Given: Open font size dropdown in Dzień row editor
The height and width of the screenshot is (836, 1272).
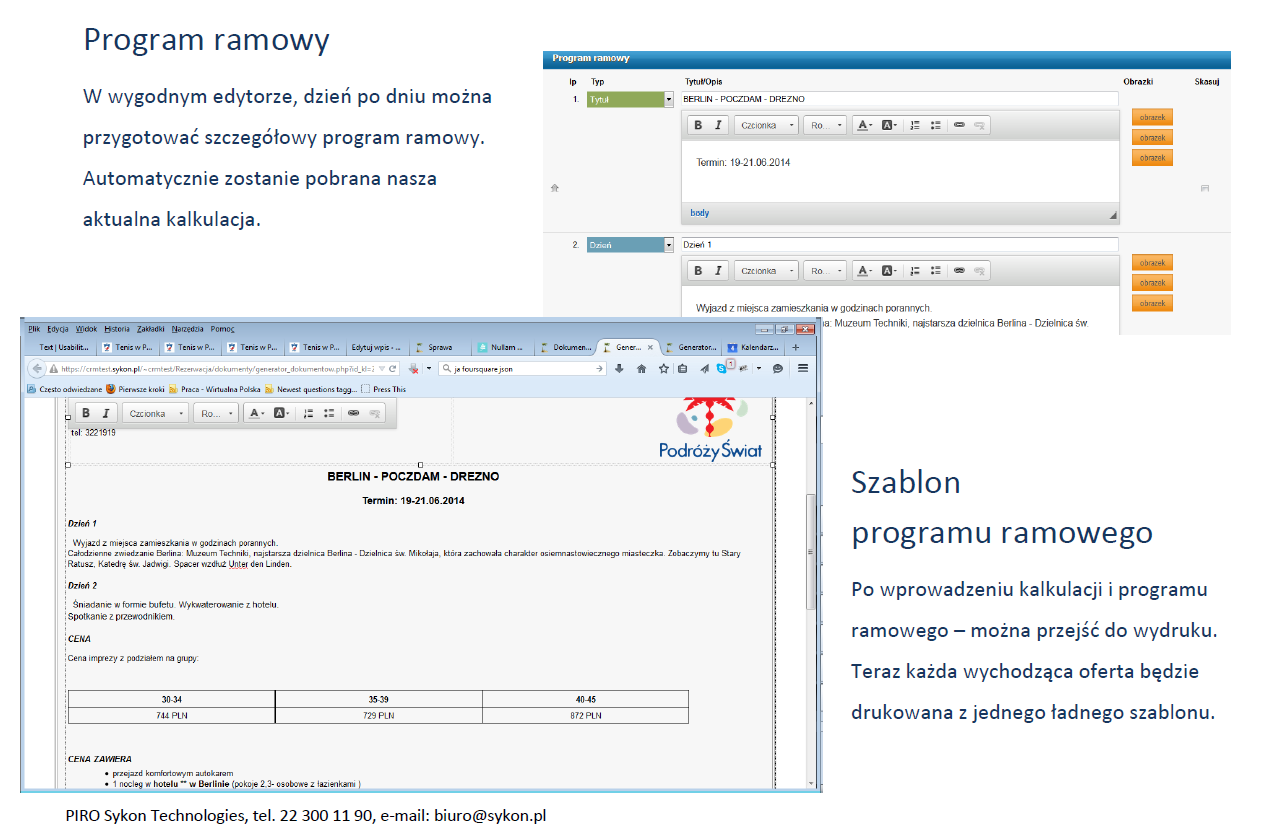Looking at the screenshot, I should point(825,270).
